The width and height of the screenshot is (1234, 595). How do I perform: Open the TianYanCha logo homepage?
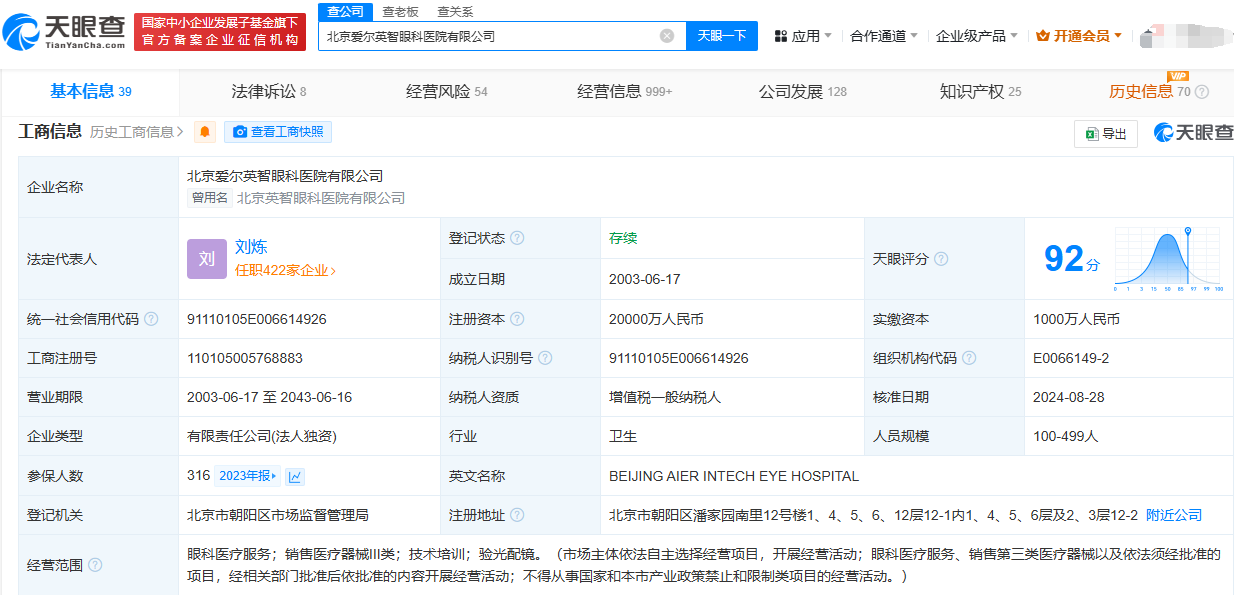click(63, 32)
